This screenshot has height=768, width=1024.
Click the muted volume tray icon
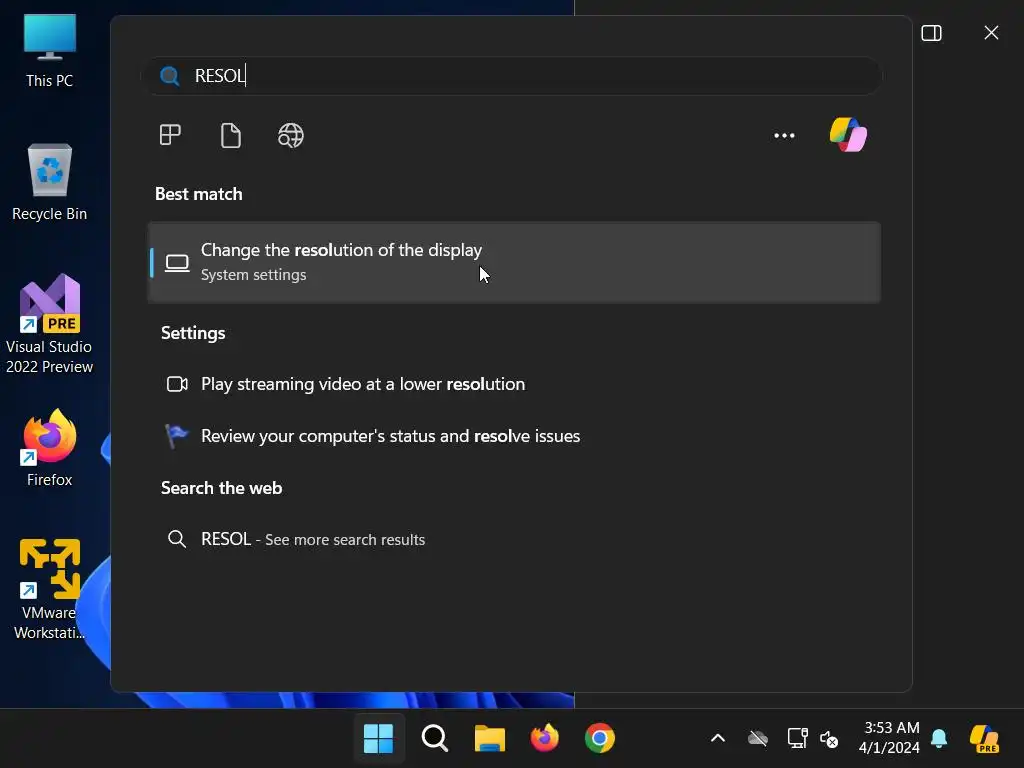829,739
